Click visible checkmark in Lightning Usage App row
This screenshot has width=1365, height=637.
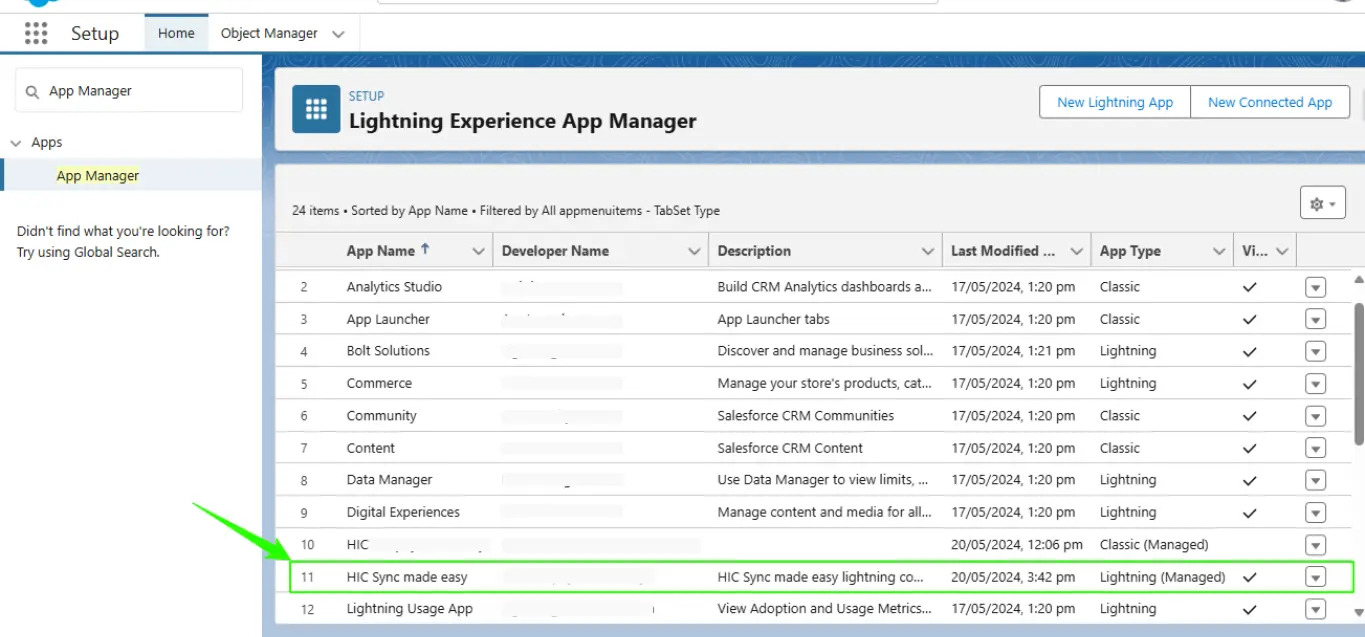pos(1249,609)
